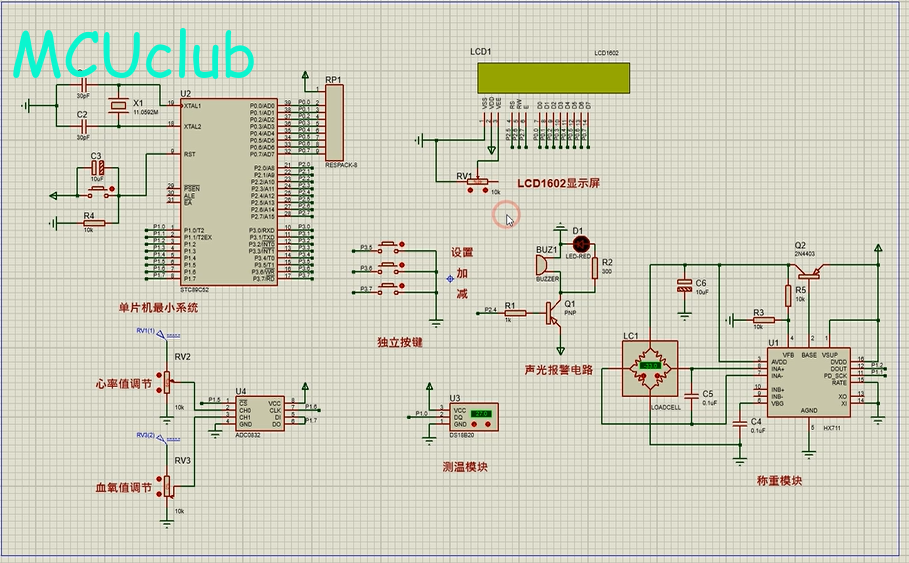Click the LCD1602 part name text

(x=606, y=53)
